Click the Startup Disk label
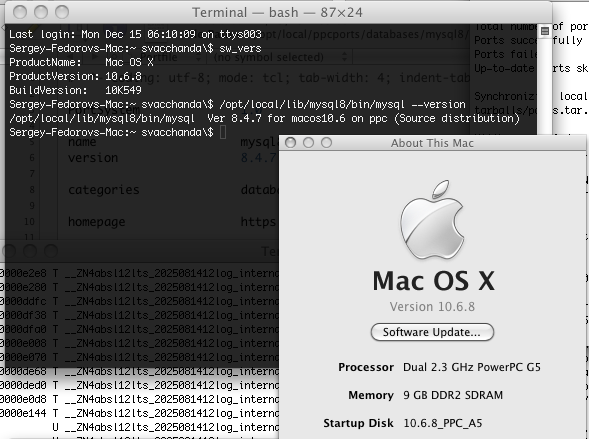 [x=358, y=423]
